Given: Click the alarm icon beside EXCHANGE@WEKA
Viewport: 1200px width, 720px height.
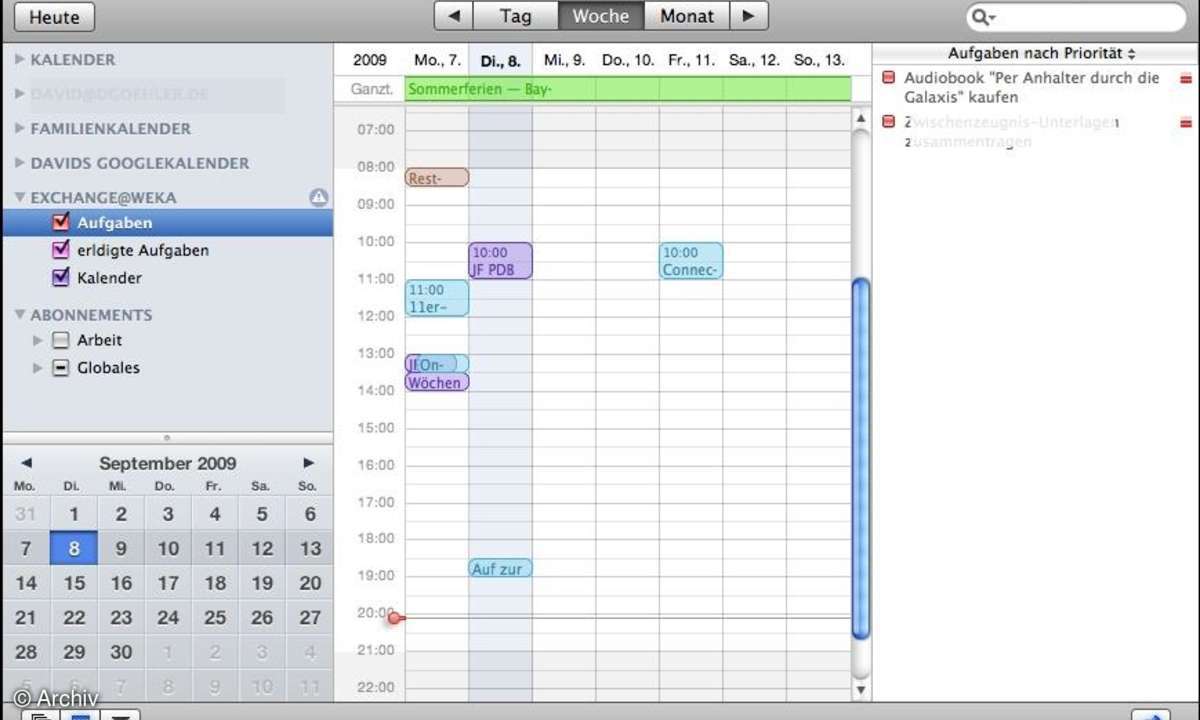Looking at the screenshot, I should 318,197.
